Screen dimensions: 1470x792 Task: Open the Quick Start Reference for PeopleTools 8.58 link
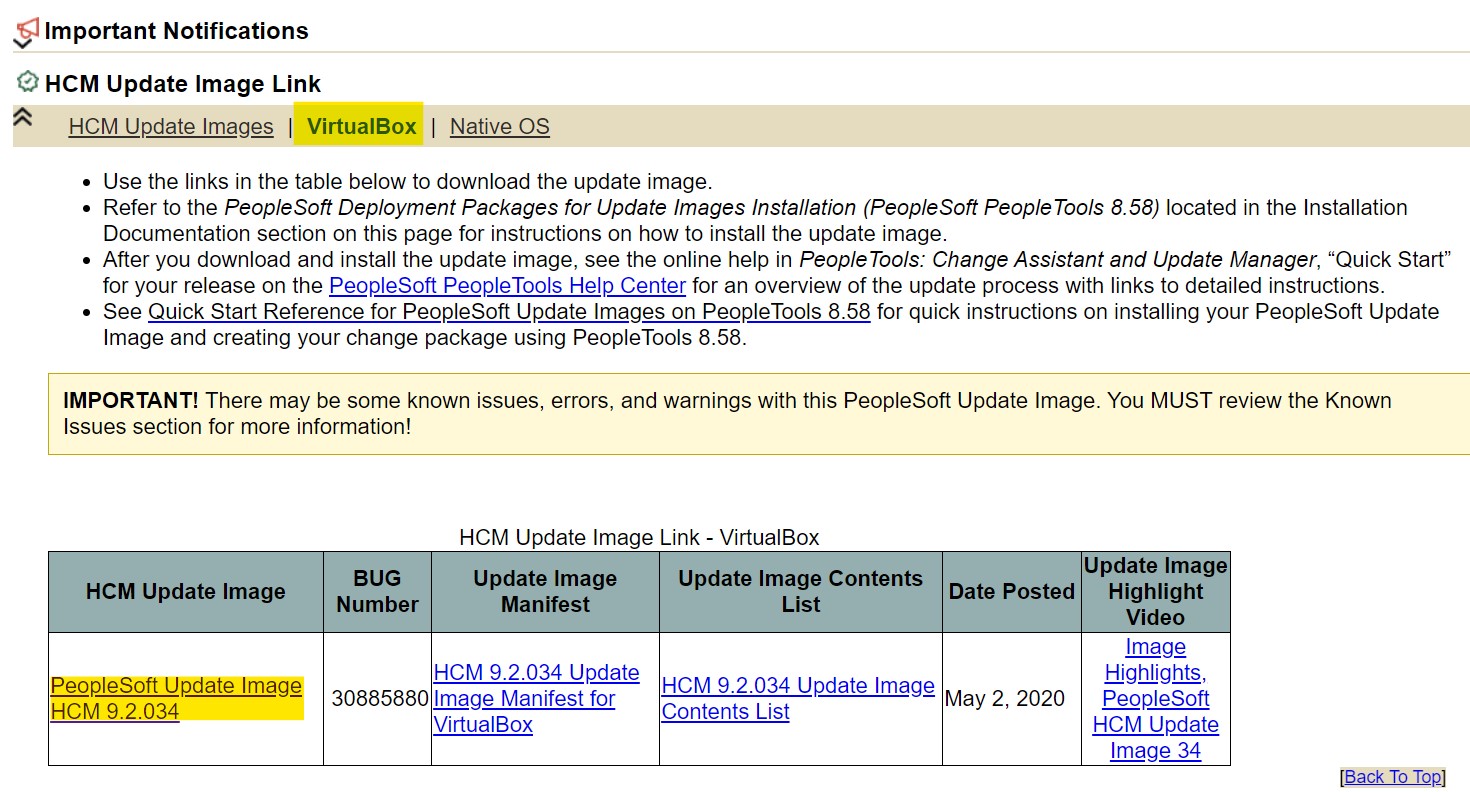click(x=509, y=312)
